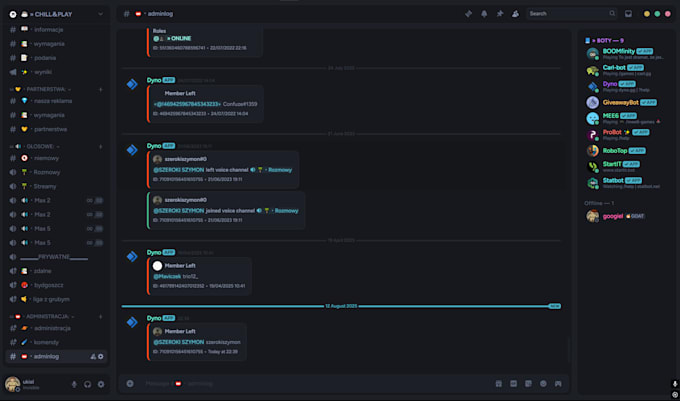
Task: Click Dyno in the member list
Action: (625, 87)
